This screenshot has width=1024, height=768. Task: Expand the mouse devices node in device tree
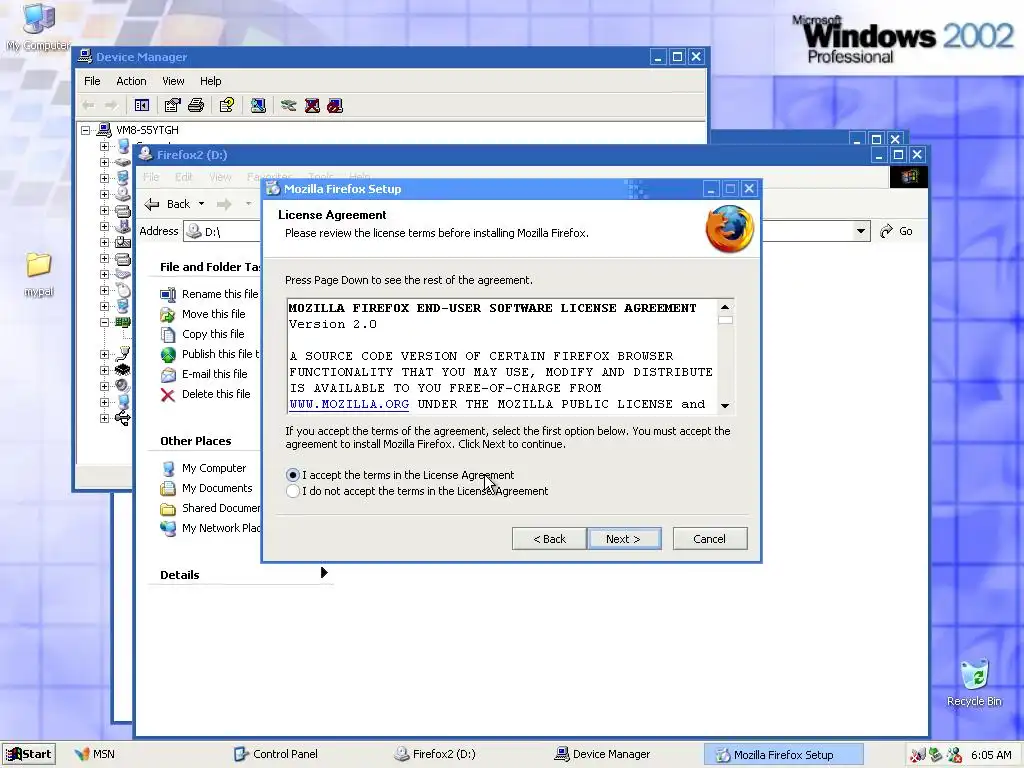click(104, 290)
